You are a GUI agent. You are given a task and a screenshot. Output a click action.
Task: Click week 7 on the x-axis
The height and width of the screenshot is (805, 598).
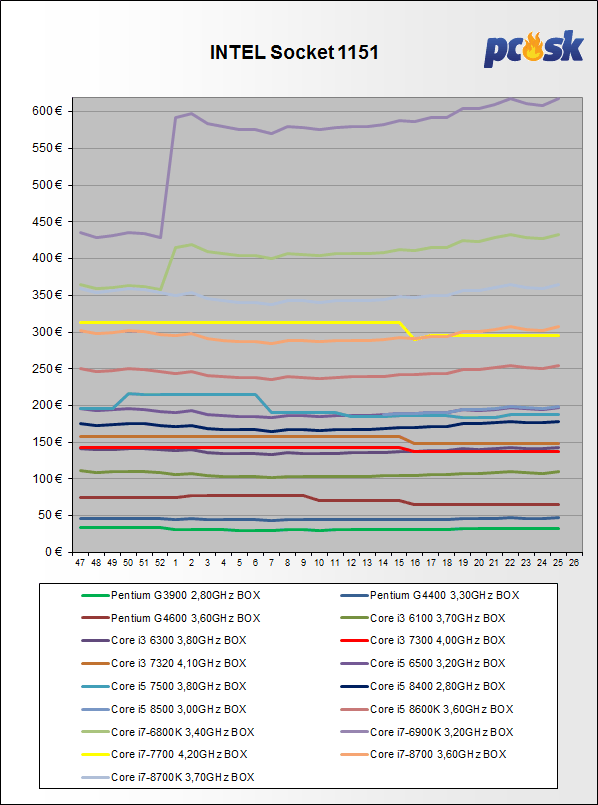coord(271,563)
